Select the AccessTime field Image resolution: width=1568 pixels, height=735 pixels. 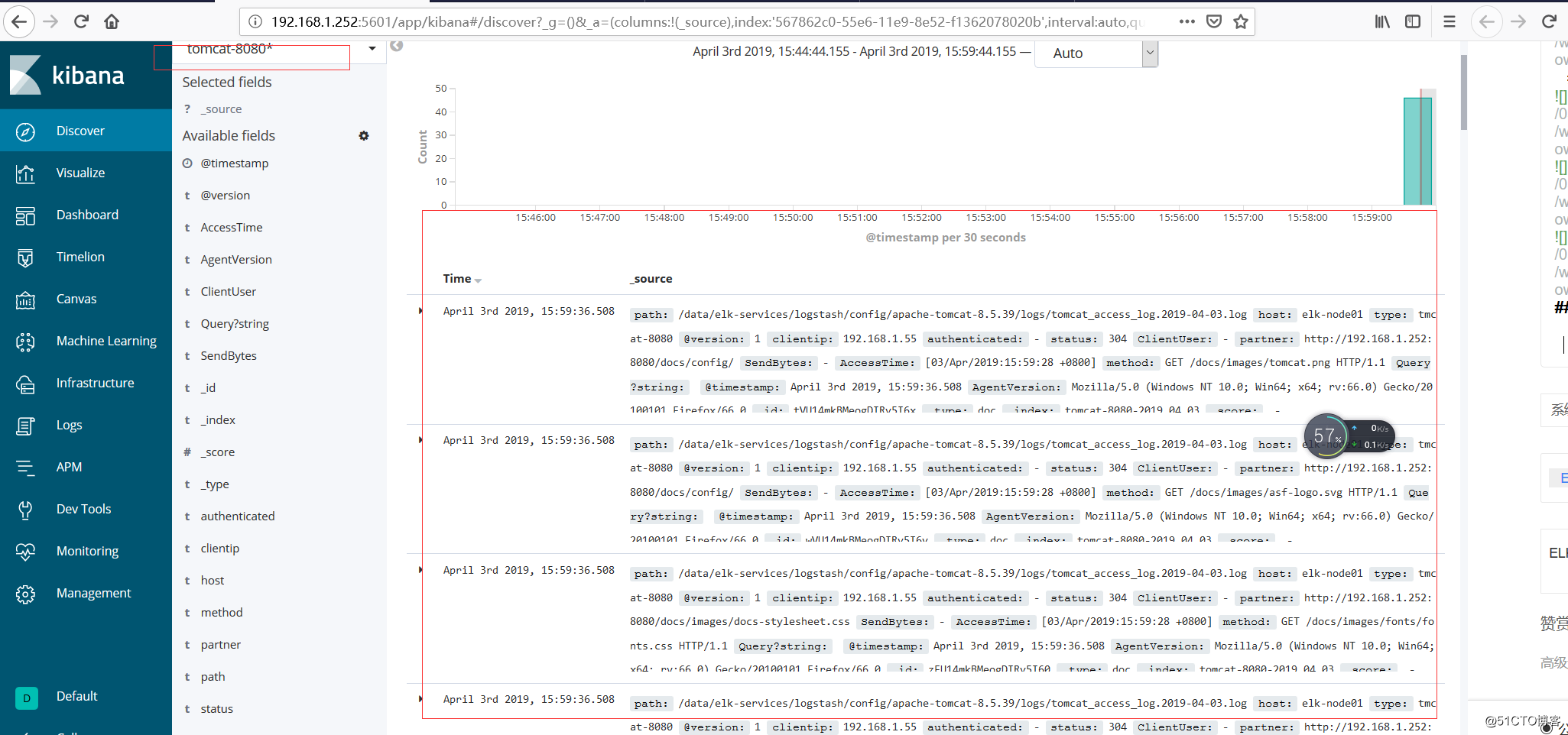click(x=232, y=228)
